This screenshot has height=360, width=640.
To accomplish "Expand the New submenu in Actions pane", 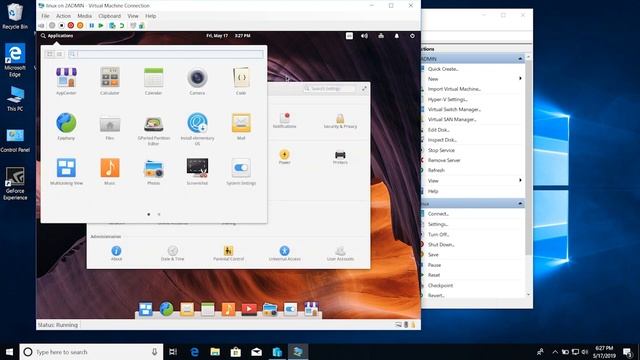I will click(520, 78).
